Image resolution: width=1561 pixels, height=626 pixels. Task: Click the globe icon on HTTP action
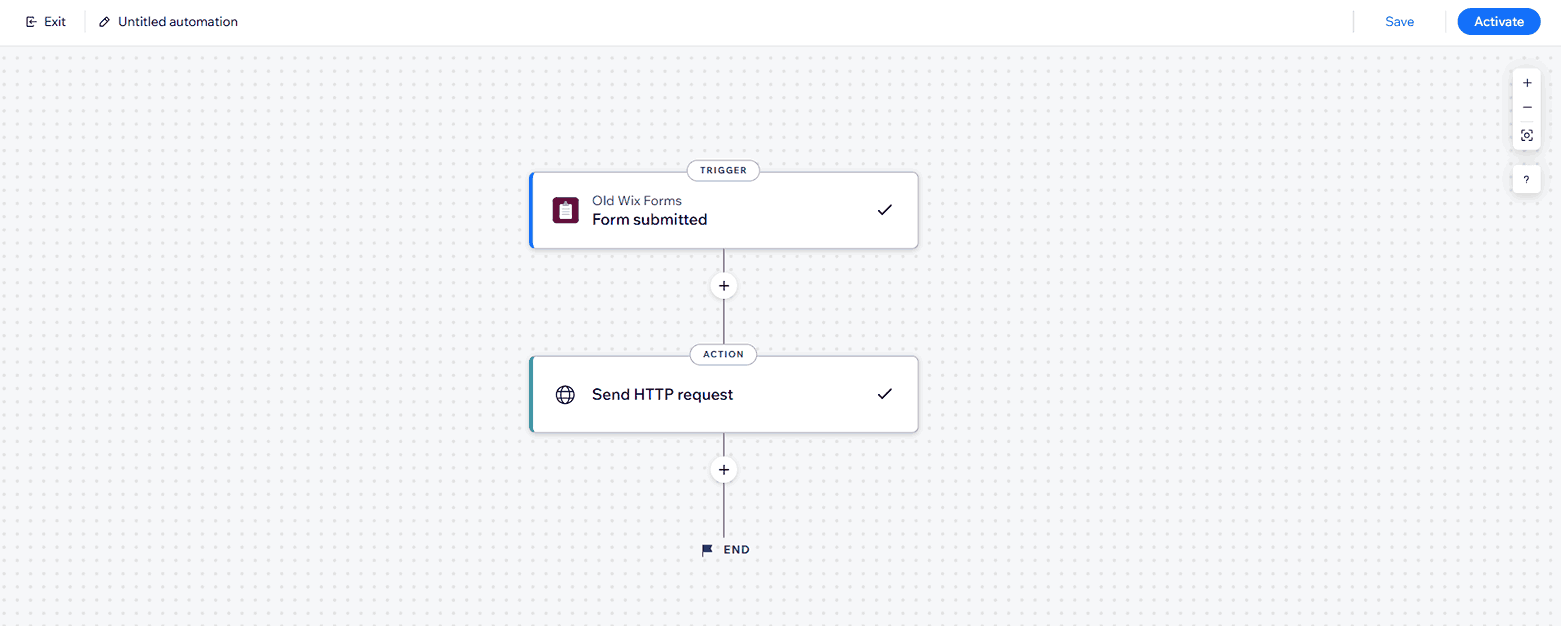point(565,395)
